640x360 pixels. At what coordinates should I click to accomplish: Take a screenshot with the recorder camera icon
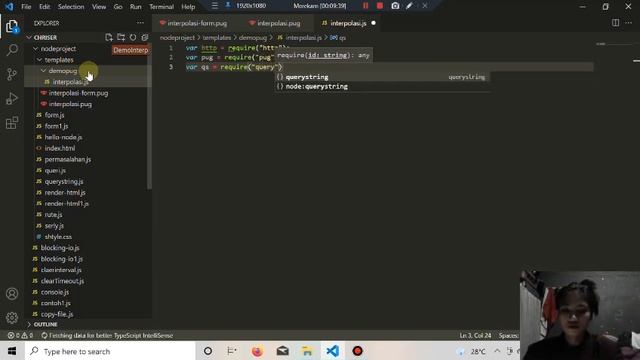pos(395,6)
